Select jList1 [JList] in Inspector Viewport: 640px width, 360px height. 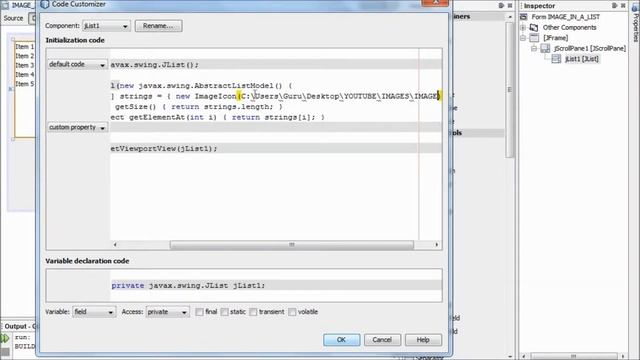pos(581,59)
